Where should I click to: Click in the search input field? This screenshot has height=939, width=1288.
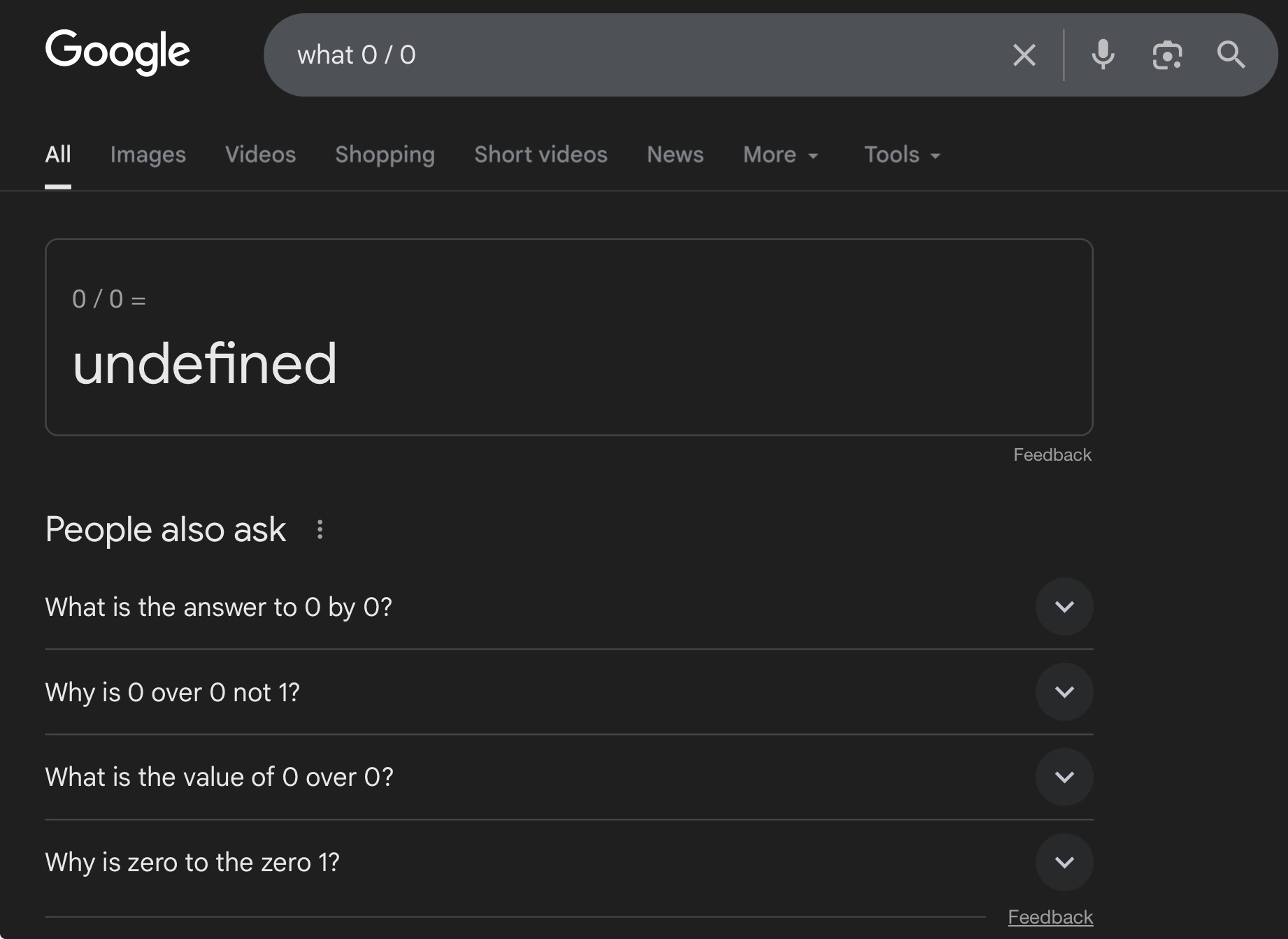tap(629, 55)
